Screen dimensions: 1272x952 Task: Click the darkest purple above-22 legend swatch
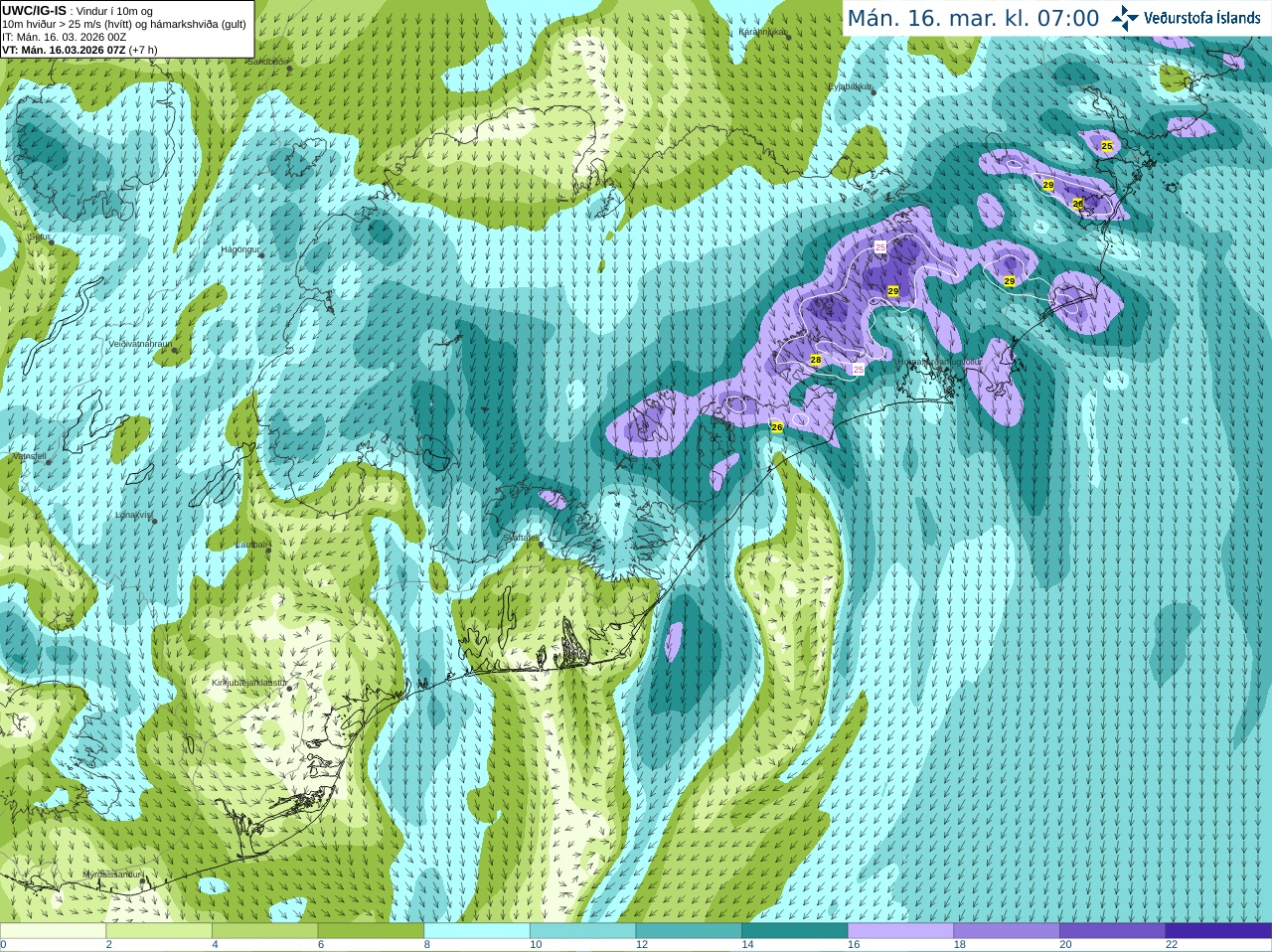1219,931
